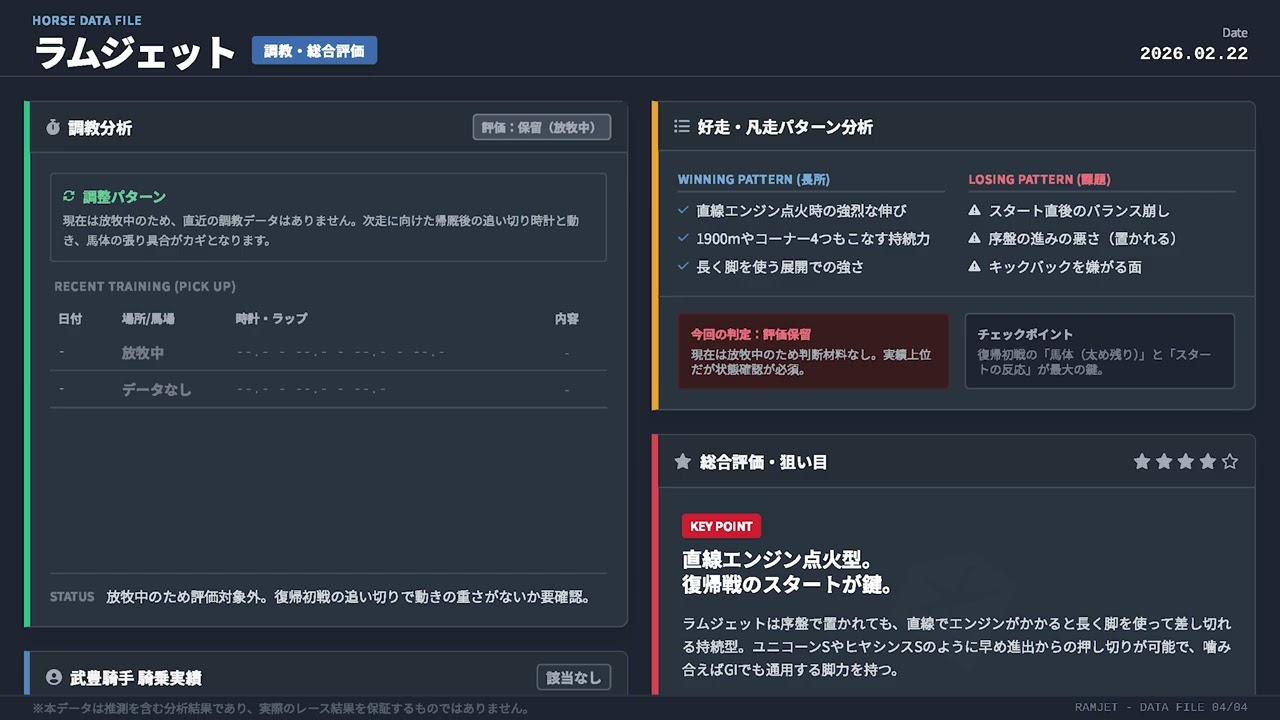Click the checkmark next to 1900mやコーナー4つもこなす持続力

click(x=683, y=239)
